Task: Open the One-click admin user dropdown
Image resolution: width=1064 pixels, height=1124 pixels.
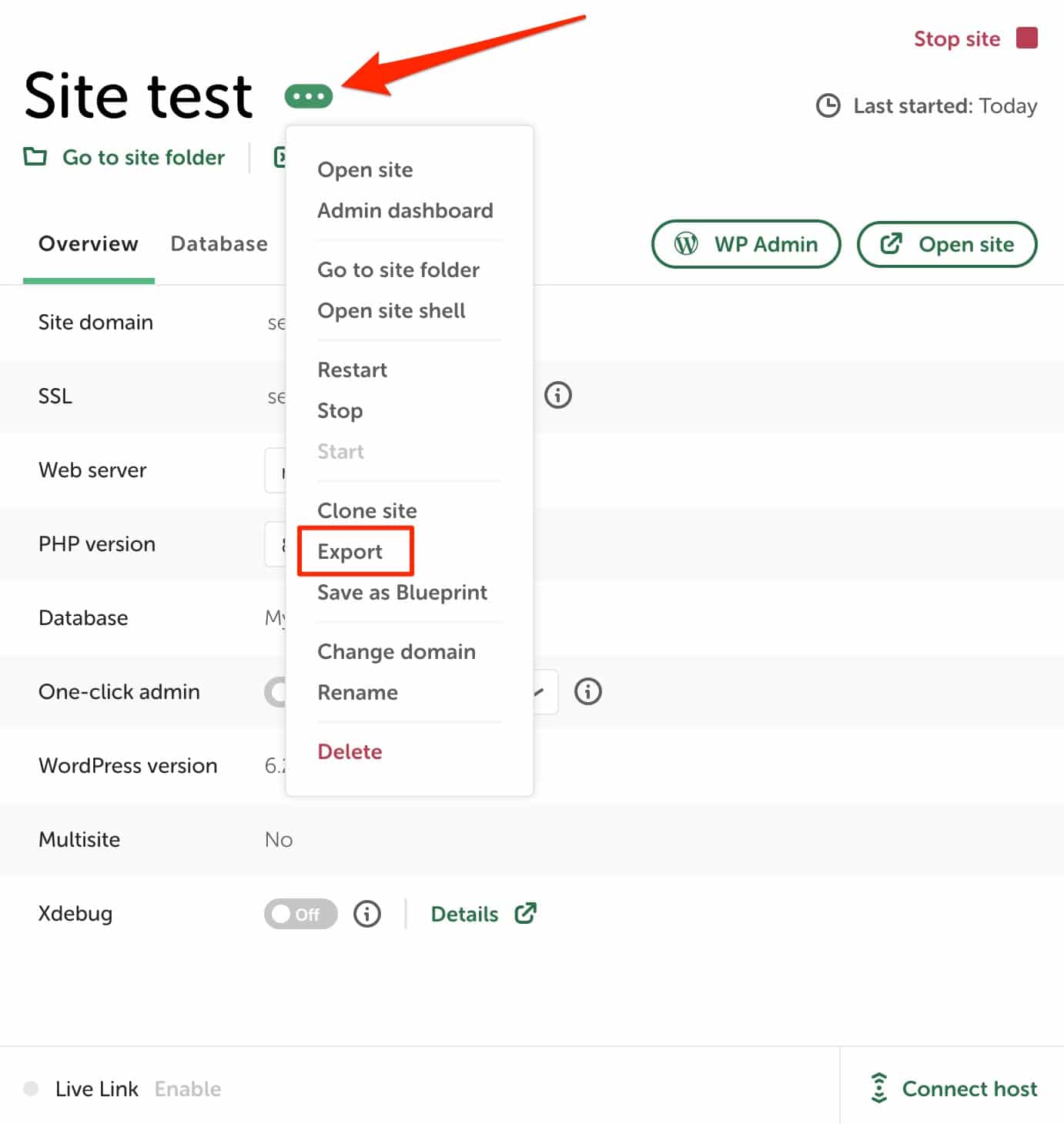Action: coord(545,691)
